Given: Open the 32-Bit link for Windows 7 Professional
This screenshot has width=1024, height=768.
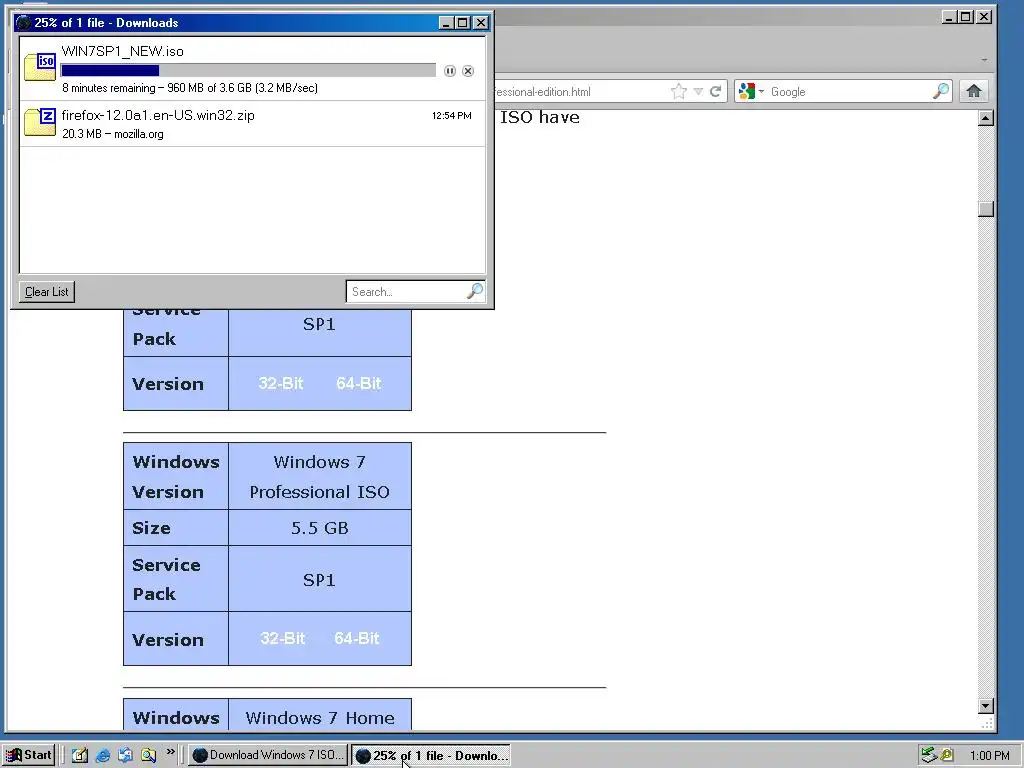Looking at the screenshot, I should pos(282,638).
